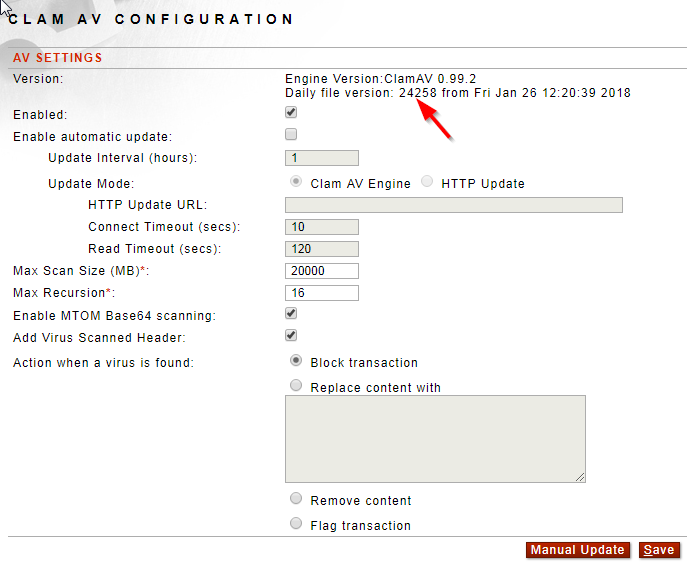Uncheck Add Virus Scanned Header
Screen dimensions: 699x585
[291, 335]
